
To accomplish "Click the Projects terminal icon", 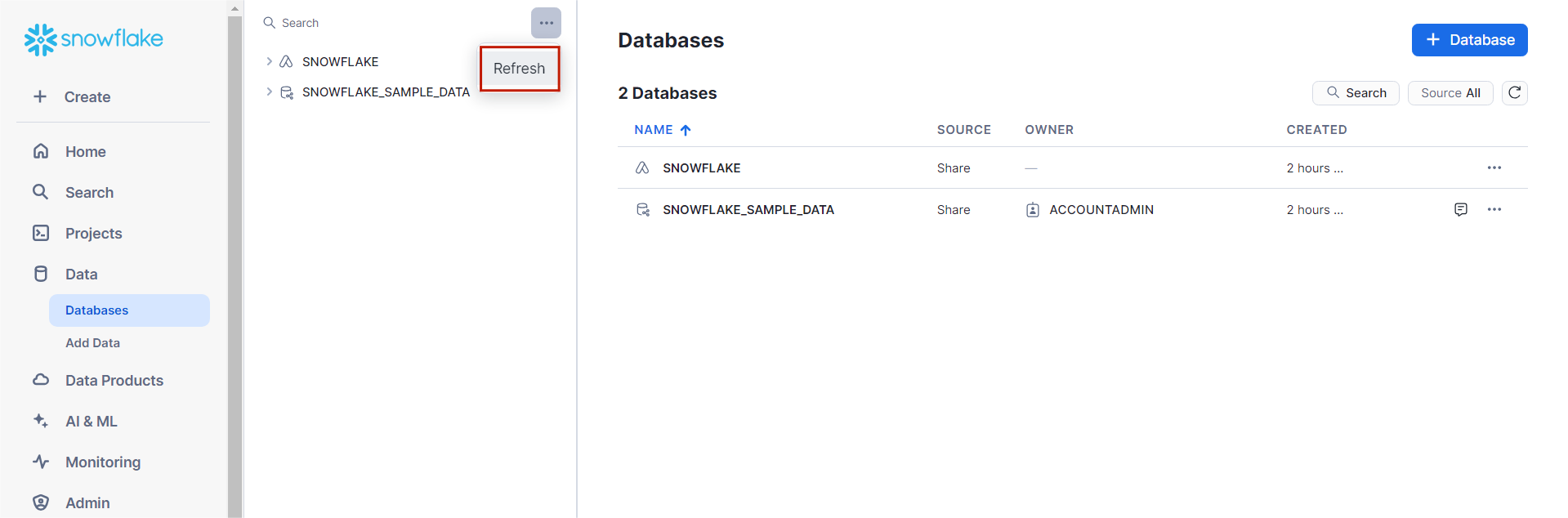I will point(41,233).
